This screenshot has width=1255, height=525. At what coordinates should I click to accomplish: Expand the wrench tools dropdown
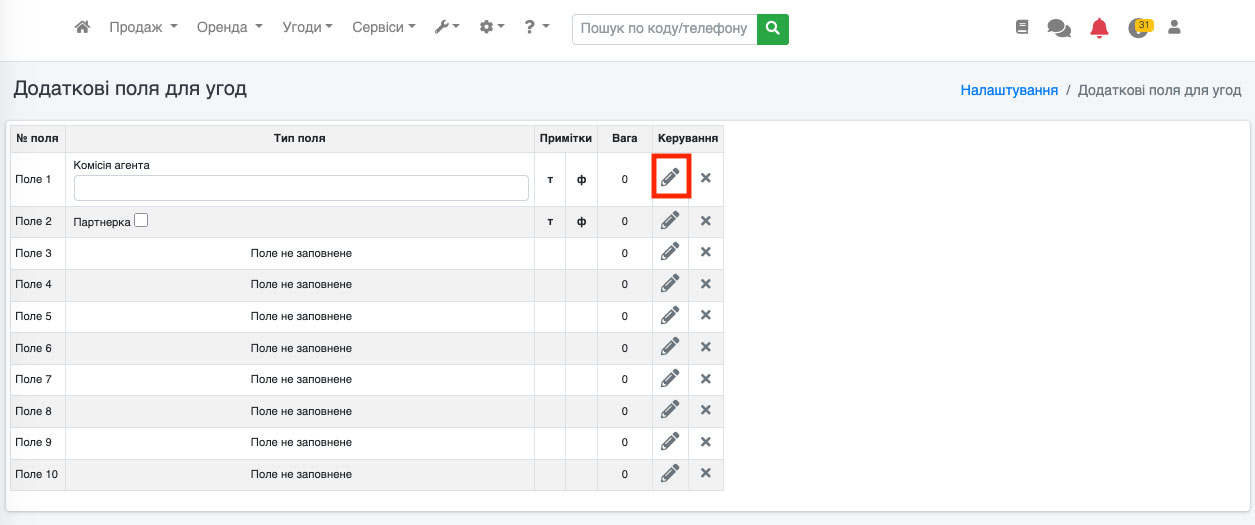point(446,28)
